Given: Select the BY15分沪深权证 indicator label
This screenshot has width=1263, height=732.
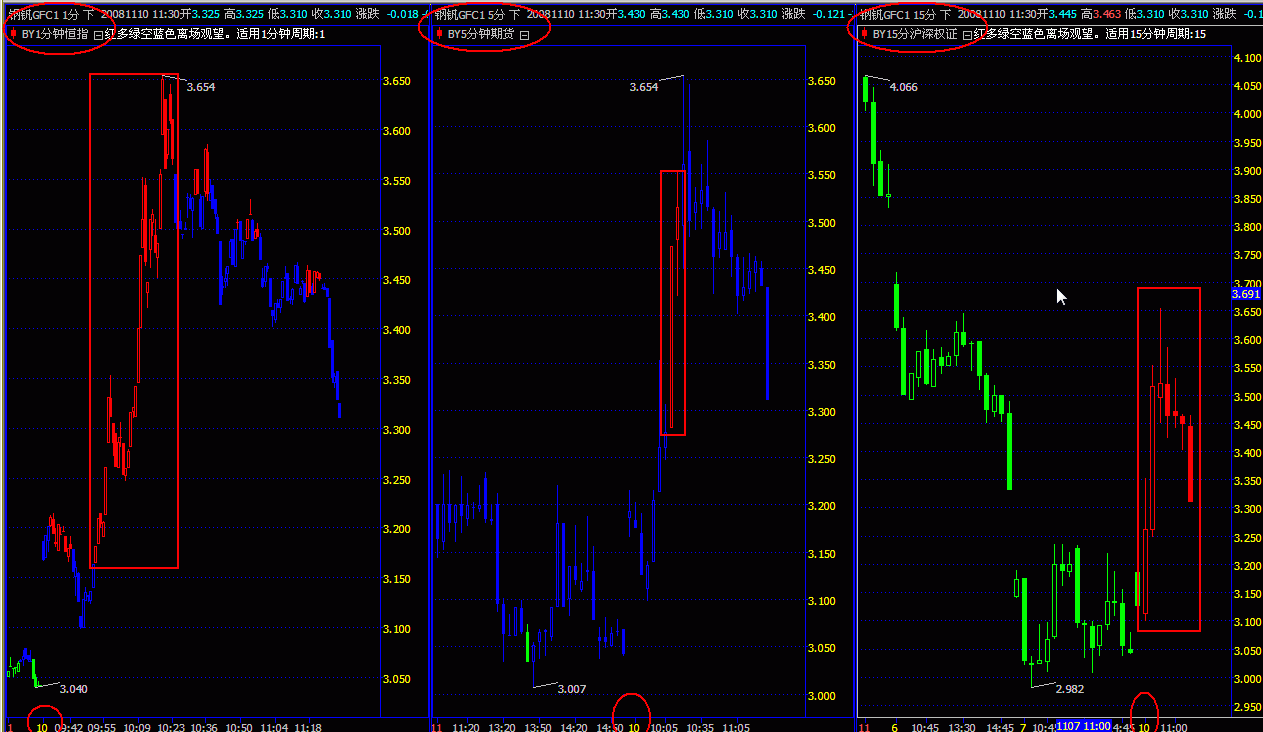Looking at the screenshot, I should point(915,34).
